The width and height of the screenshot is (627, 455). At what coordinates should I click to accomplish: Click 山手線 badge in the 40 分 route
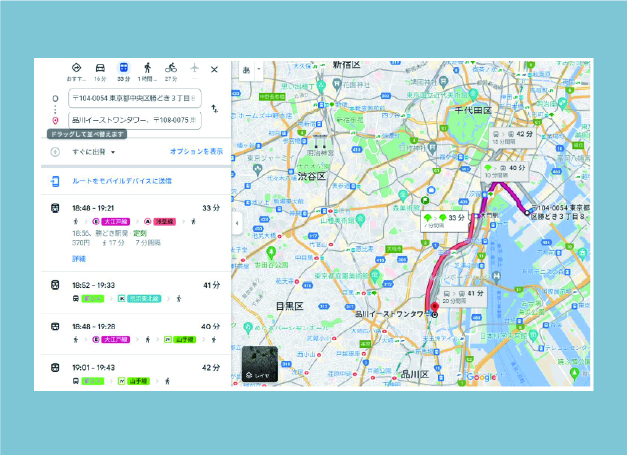184,339
